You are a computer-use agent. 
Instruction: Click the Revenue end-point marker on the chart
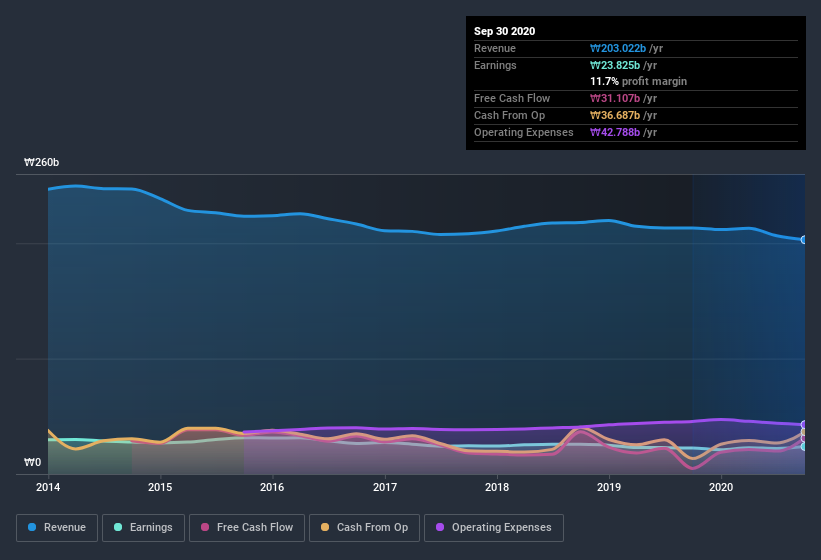804,240
